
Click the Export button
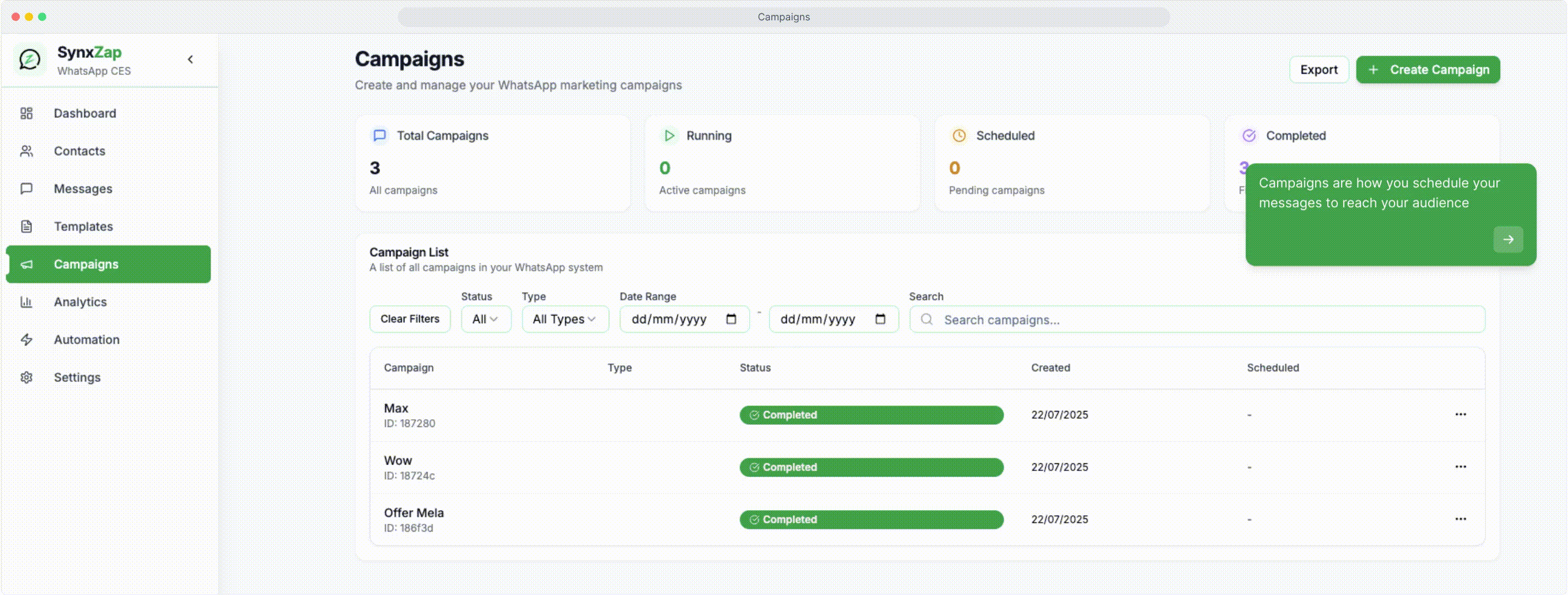[1318, 69]
